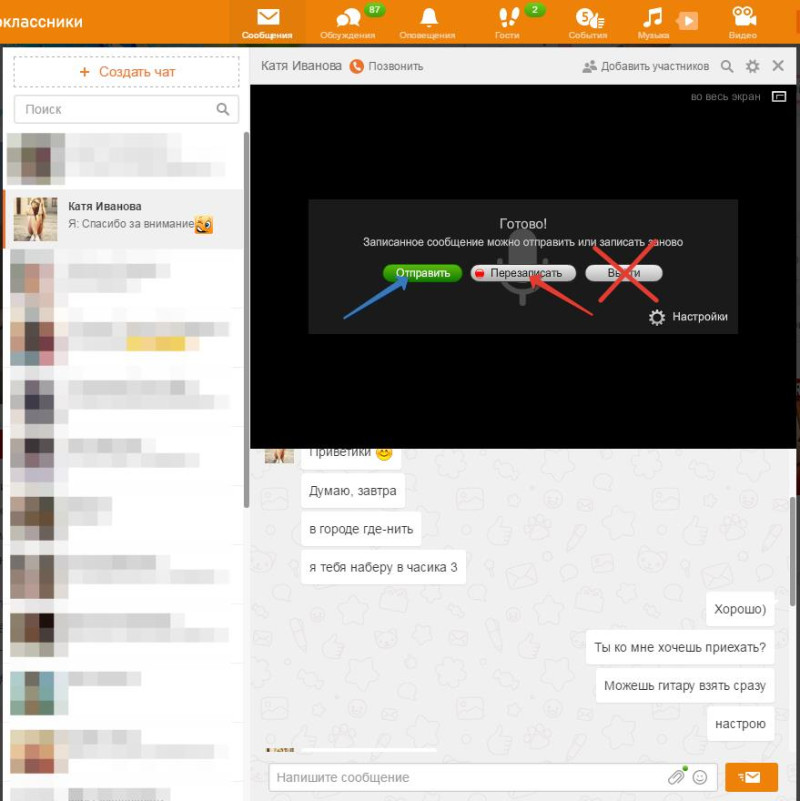Click the music player play icon
Image resolution: width=800 pixels, height=801 pixels.
[688, 21]
